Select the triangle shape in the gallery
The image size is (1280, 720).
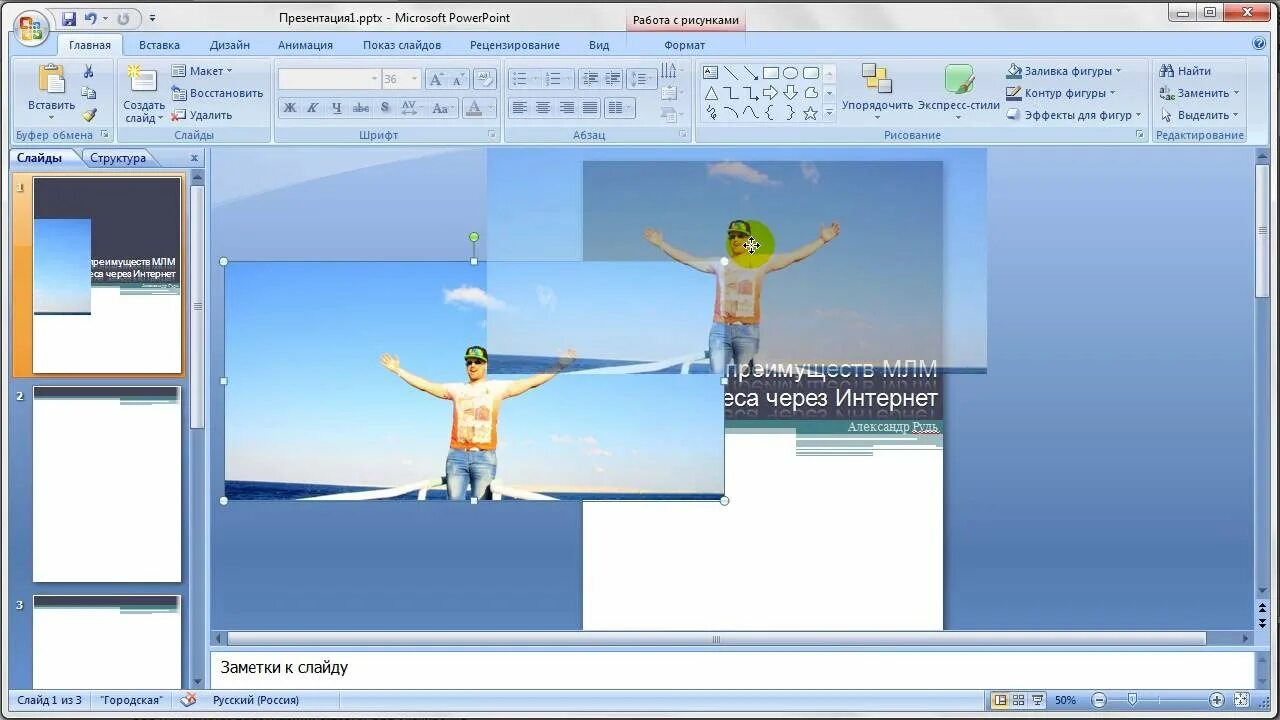(x=710, y=93)
